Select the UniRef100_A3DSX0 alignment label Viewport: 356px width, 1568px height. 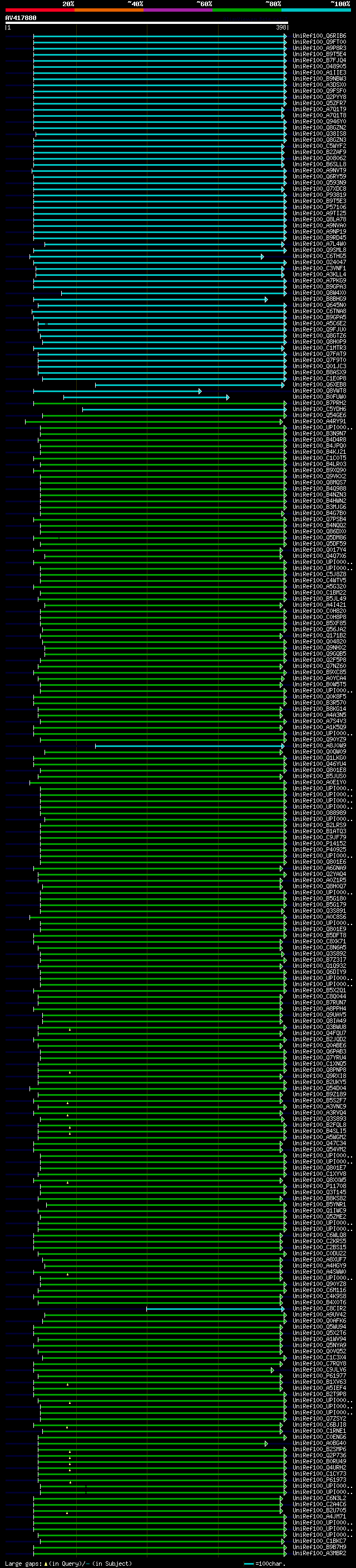pos(319,85)
